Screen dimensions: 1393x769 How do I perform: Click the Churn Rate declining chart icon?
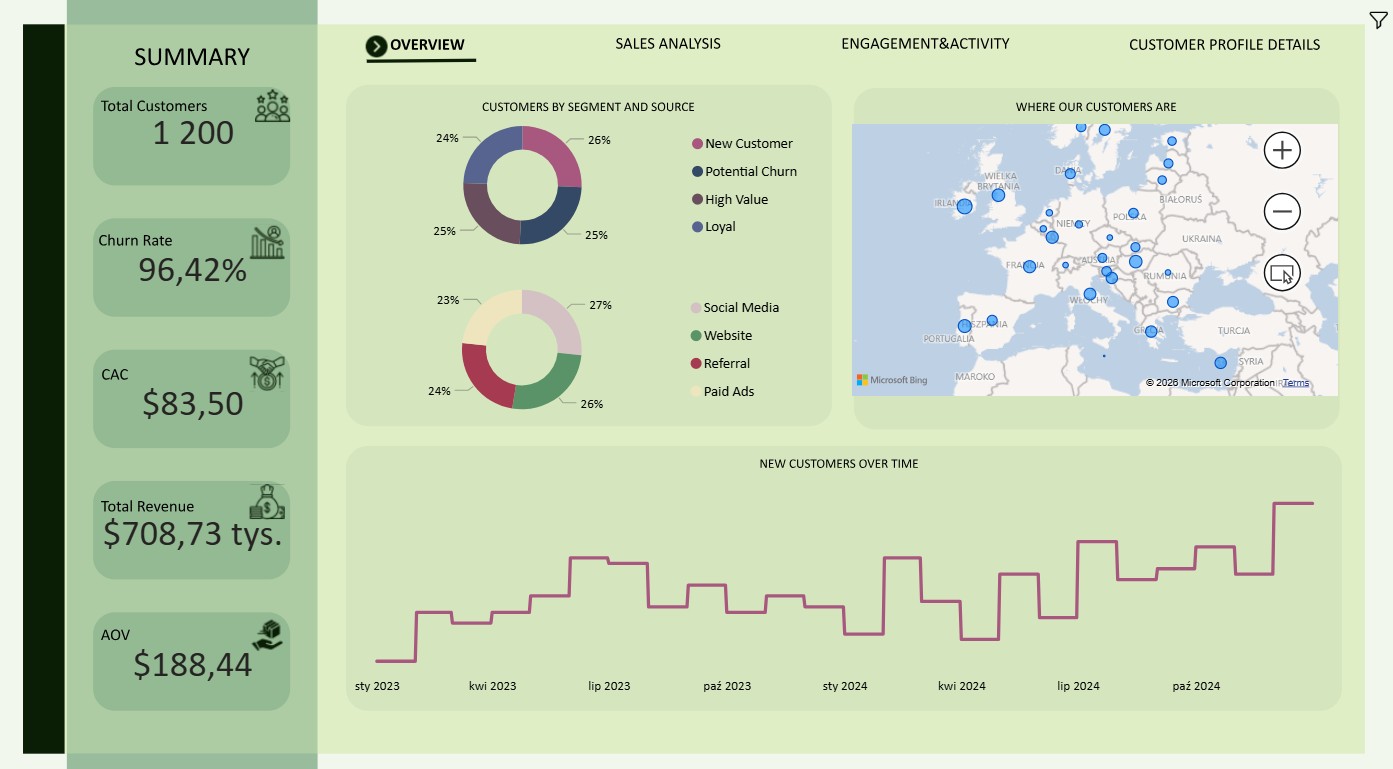pyautogui.click(x=267, y=242)
